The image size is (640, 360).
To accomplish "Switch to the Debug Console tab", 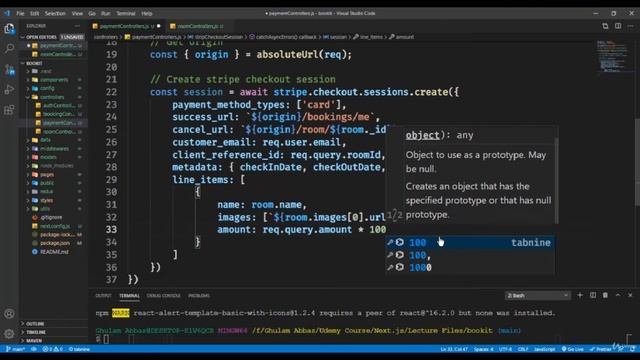I will 163,296.
